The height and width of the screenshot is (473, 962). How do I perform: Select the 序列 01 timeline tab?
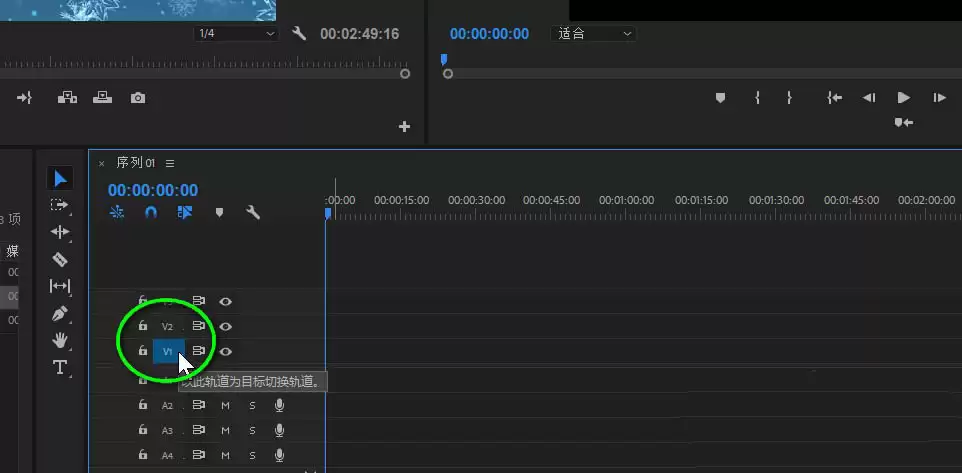136,163
